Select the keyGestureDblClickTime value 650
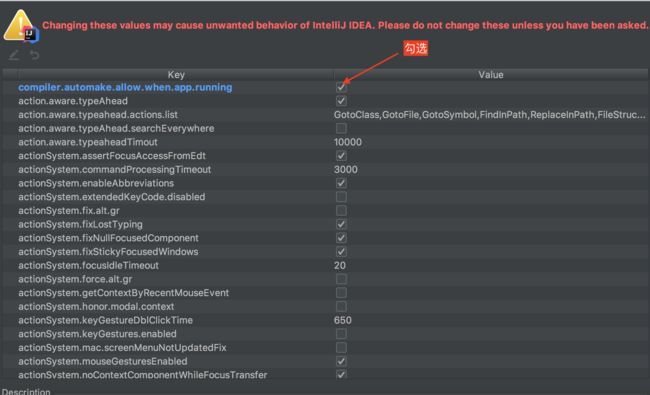This screenshot has width=650, height=395. (x=343, y=320)
